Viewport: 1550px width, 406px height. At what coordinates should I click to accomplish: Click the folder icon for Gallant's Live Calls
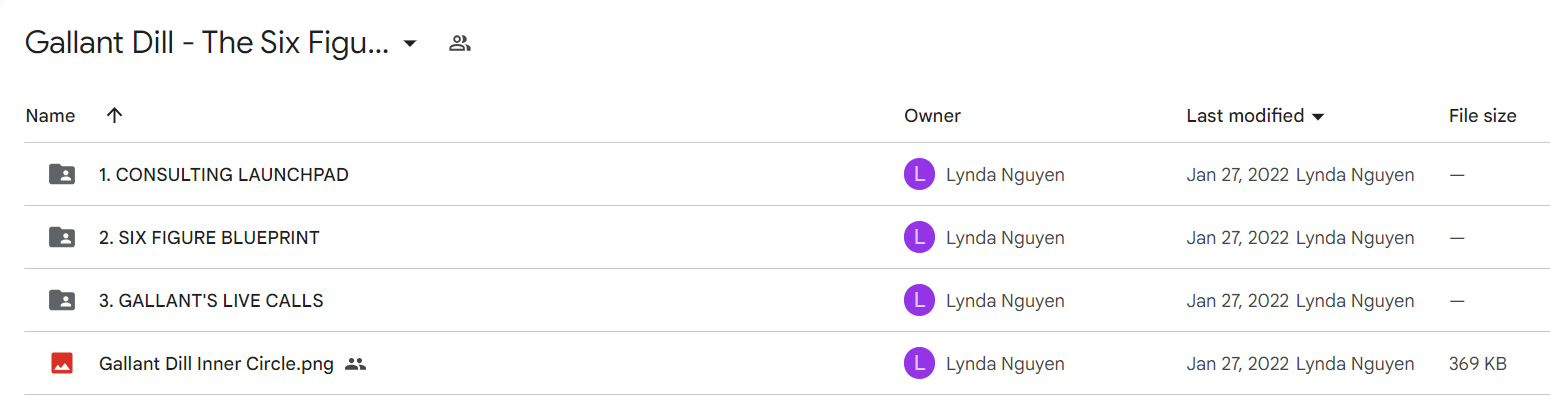62,300
